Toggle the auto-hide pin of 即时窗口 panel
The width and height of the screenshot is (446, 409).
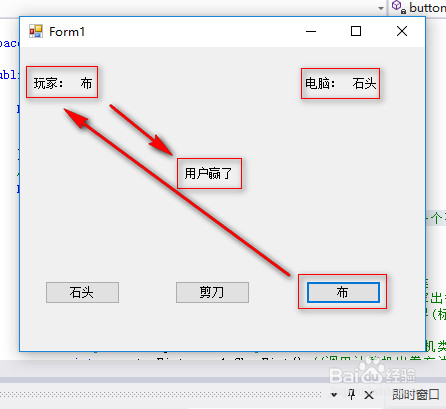point(351,395)
